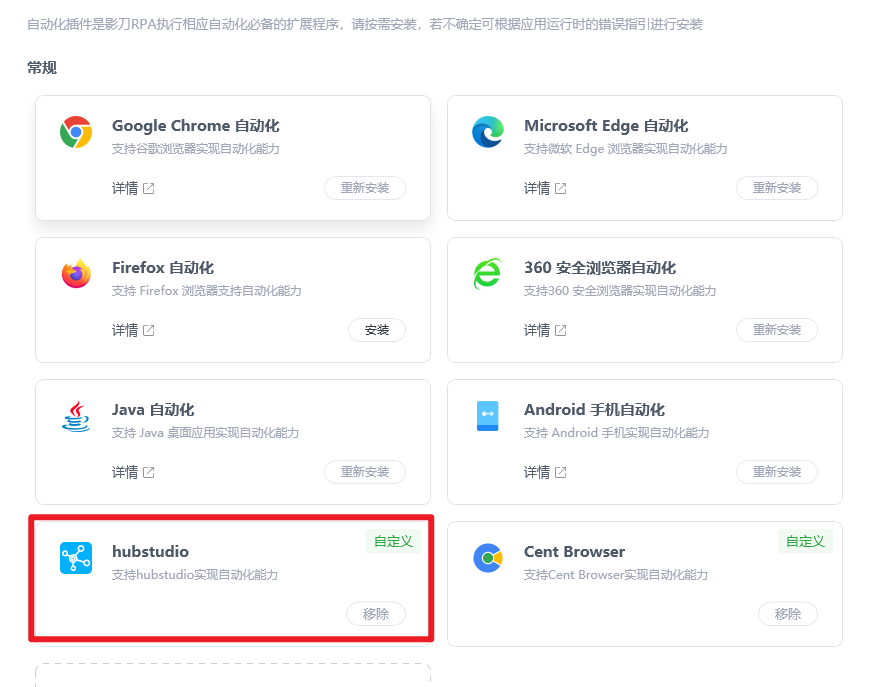This screenshot has height=687, width=893.
Task: Open Java 自动化 详情 link
Action: pyautogui.click(x=133, y=472)
